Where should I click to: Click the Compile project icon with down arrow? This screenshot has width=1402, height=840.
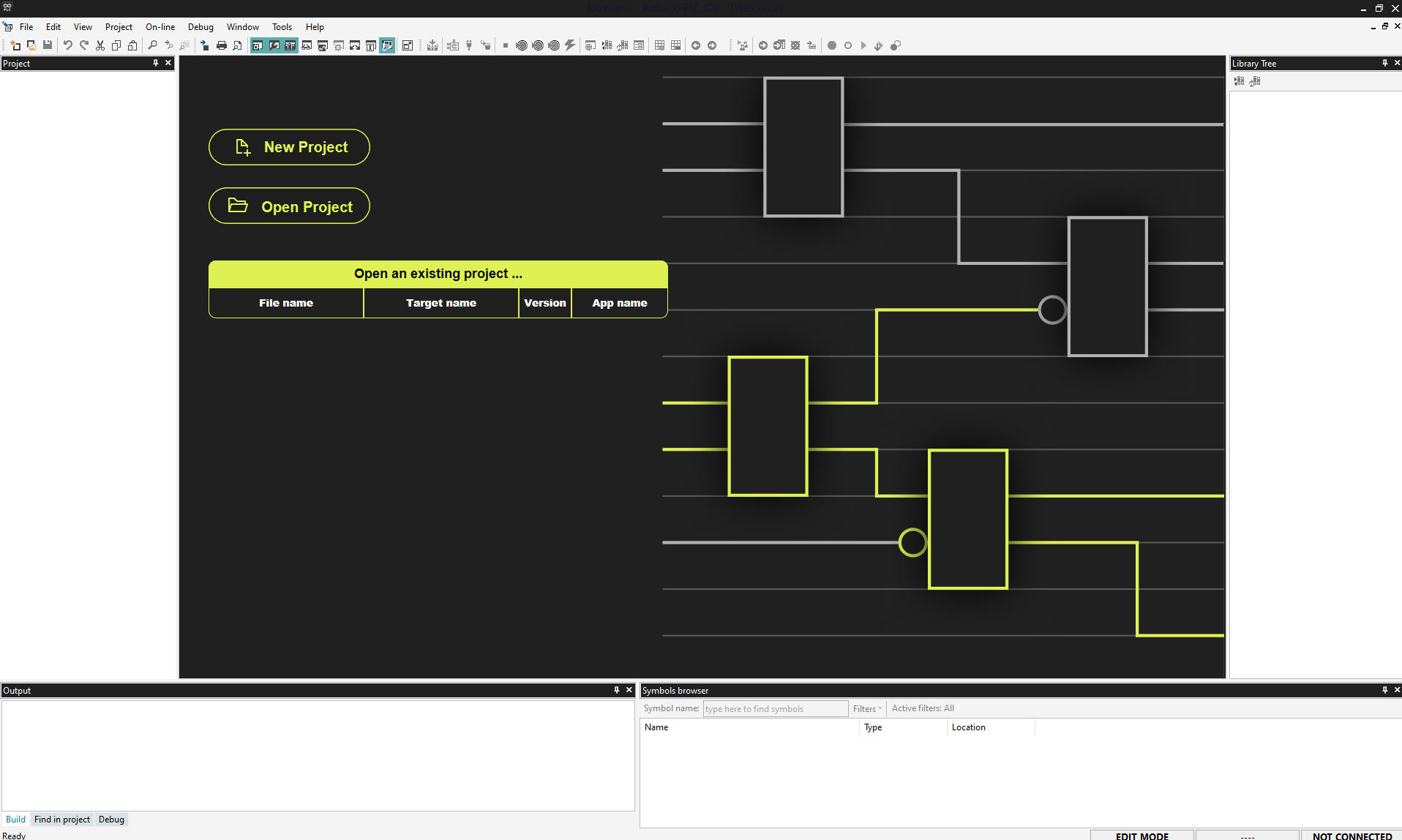[432, 45]
